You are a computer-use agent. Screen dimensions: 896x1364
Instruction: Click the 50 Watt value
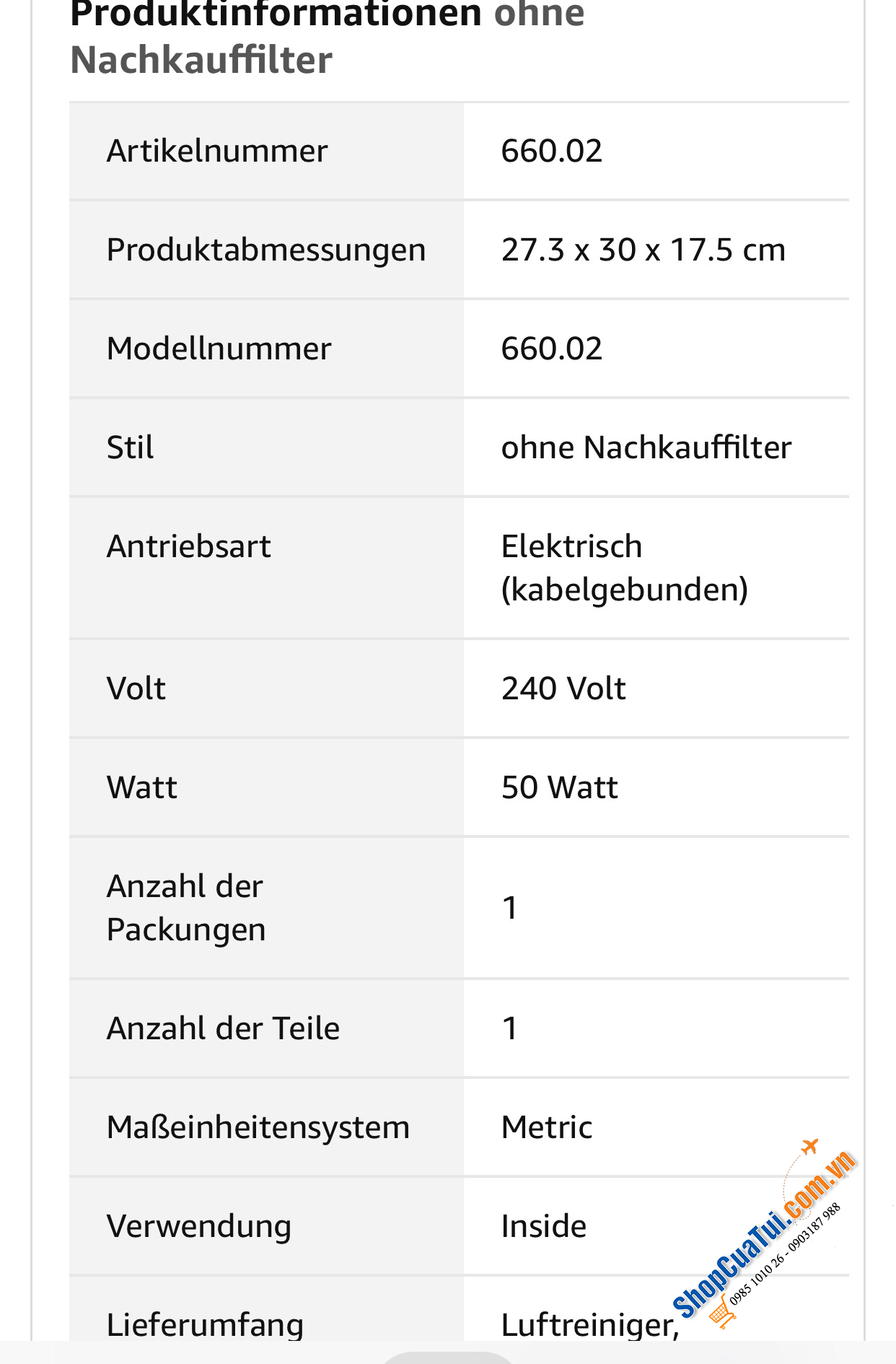(x=560, y=787)
